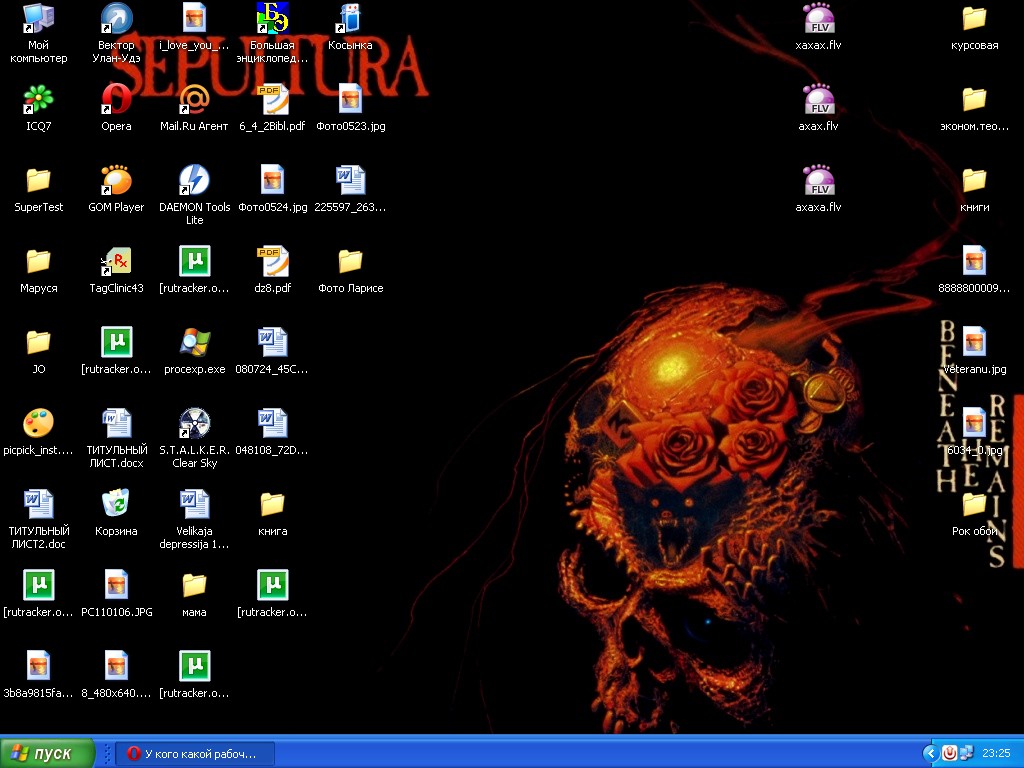Click the Mail.Ru Агент icon
Viewport: 1024px width, 768px height.
194,99
